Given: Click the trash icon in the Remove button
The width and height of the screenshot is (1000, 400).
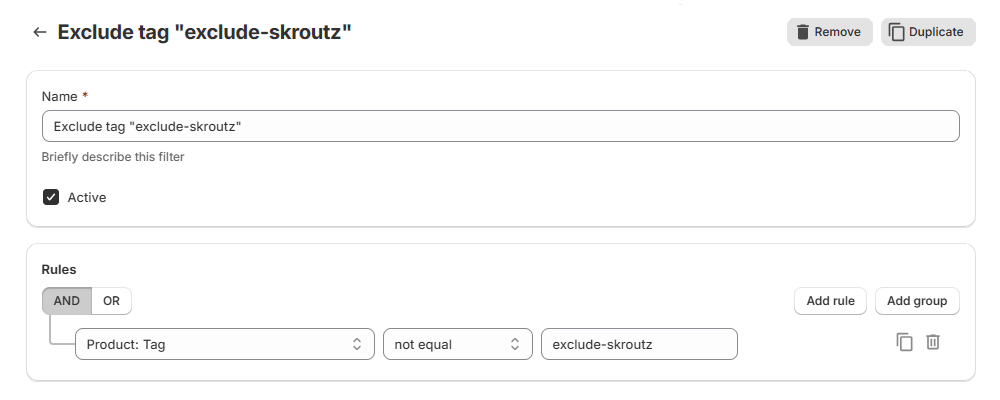Looking at the screenshot, I should [x=802, y=32].
